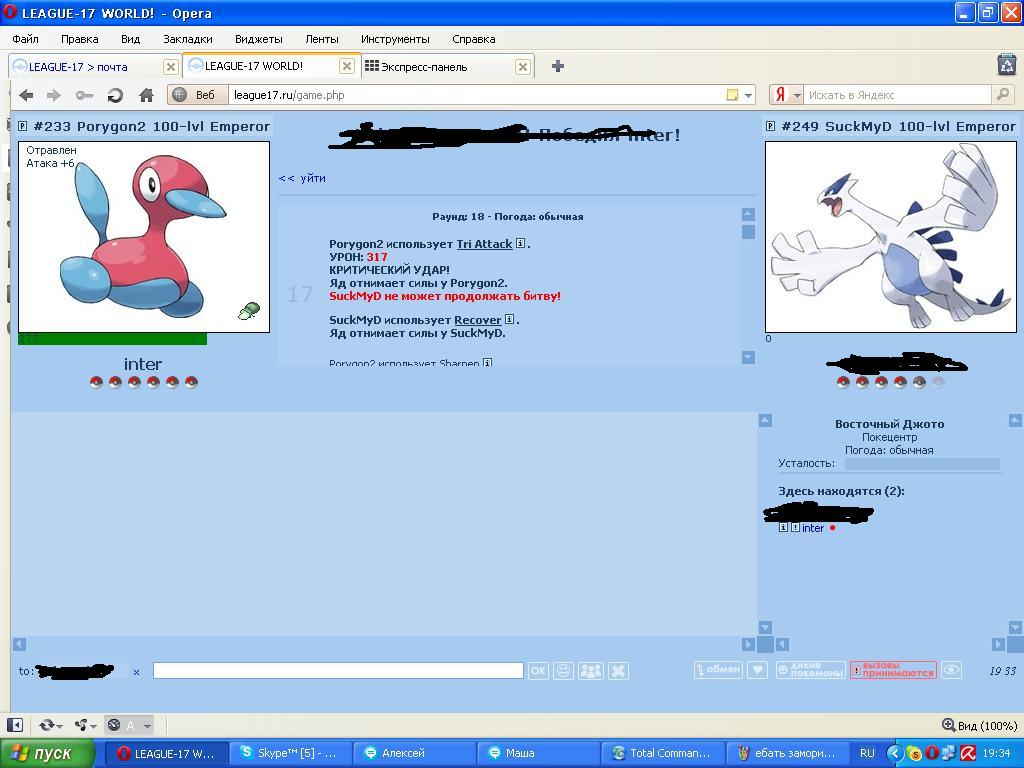Open the smiley emoticon picker
Image resolution: width=1024 pixels, height=768 pixels.
point(563,671)
